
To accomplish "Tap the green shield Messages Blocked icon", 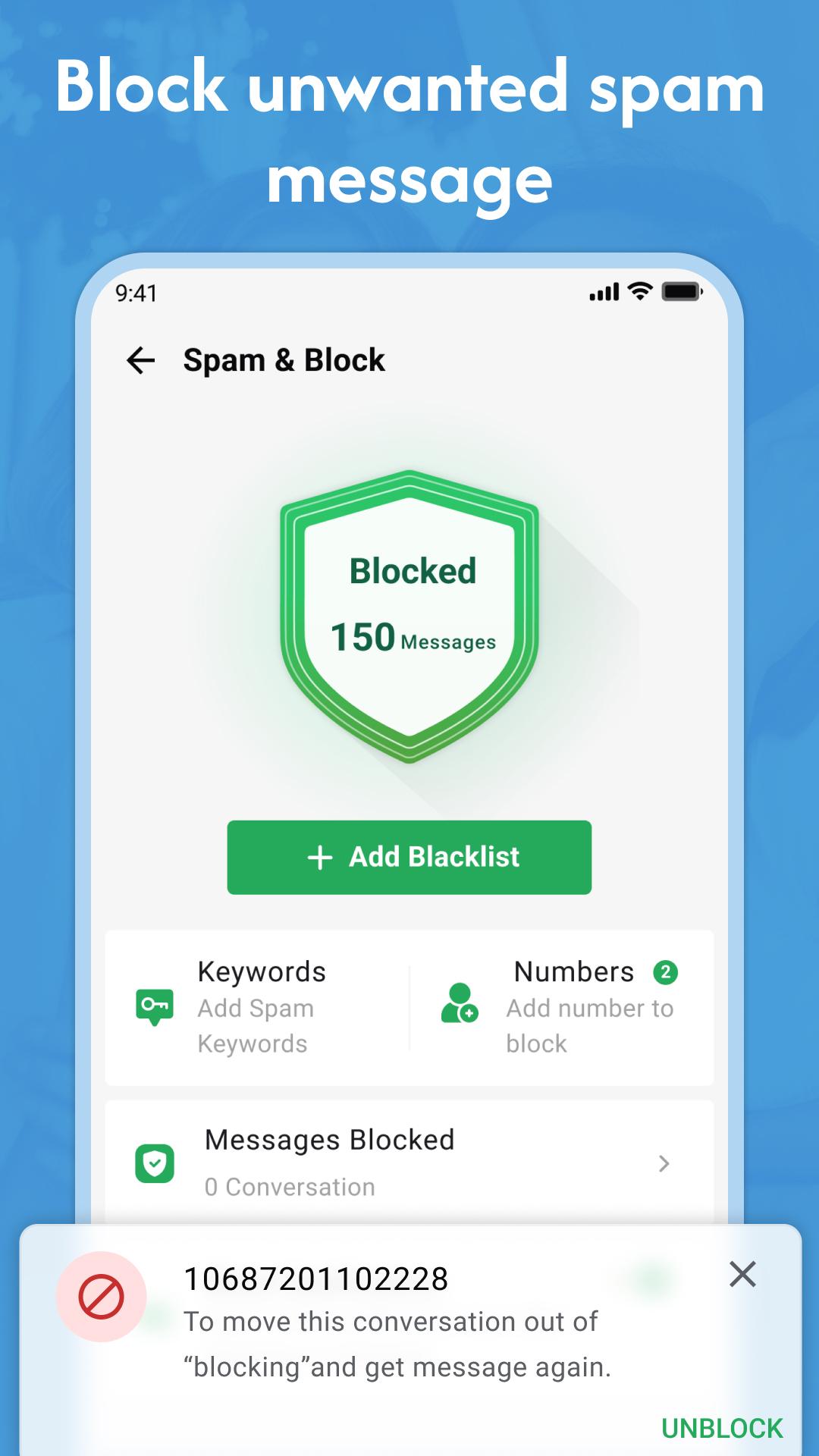I will point(155,1163).
